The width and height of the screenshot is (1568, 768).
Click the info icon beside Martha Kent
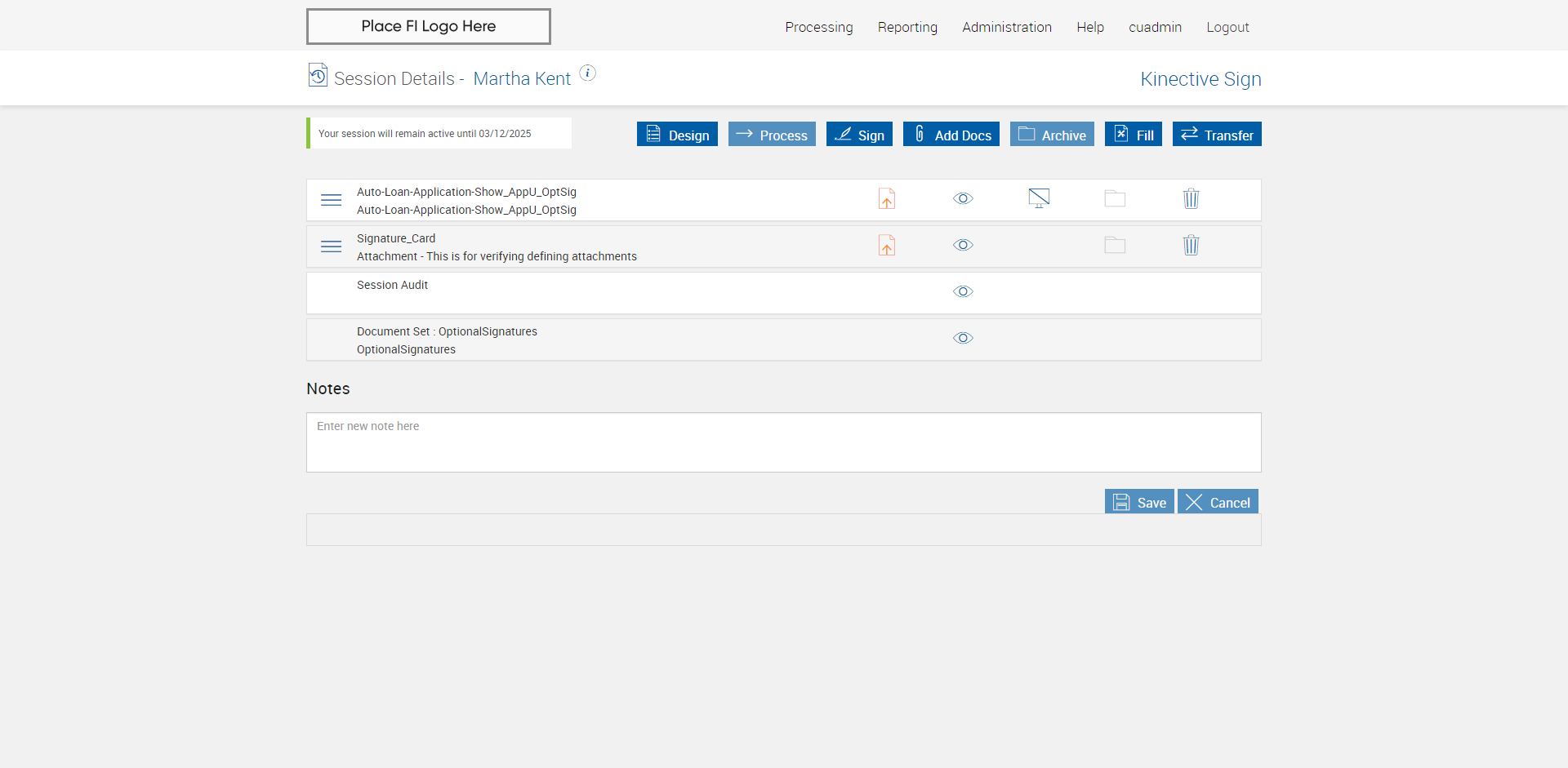click(587, 73)
